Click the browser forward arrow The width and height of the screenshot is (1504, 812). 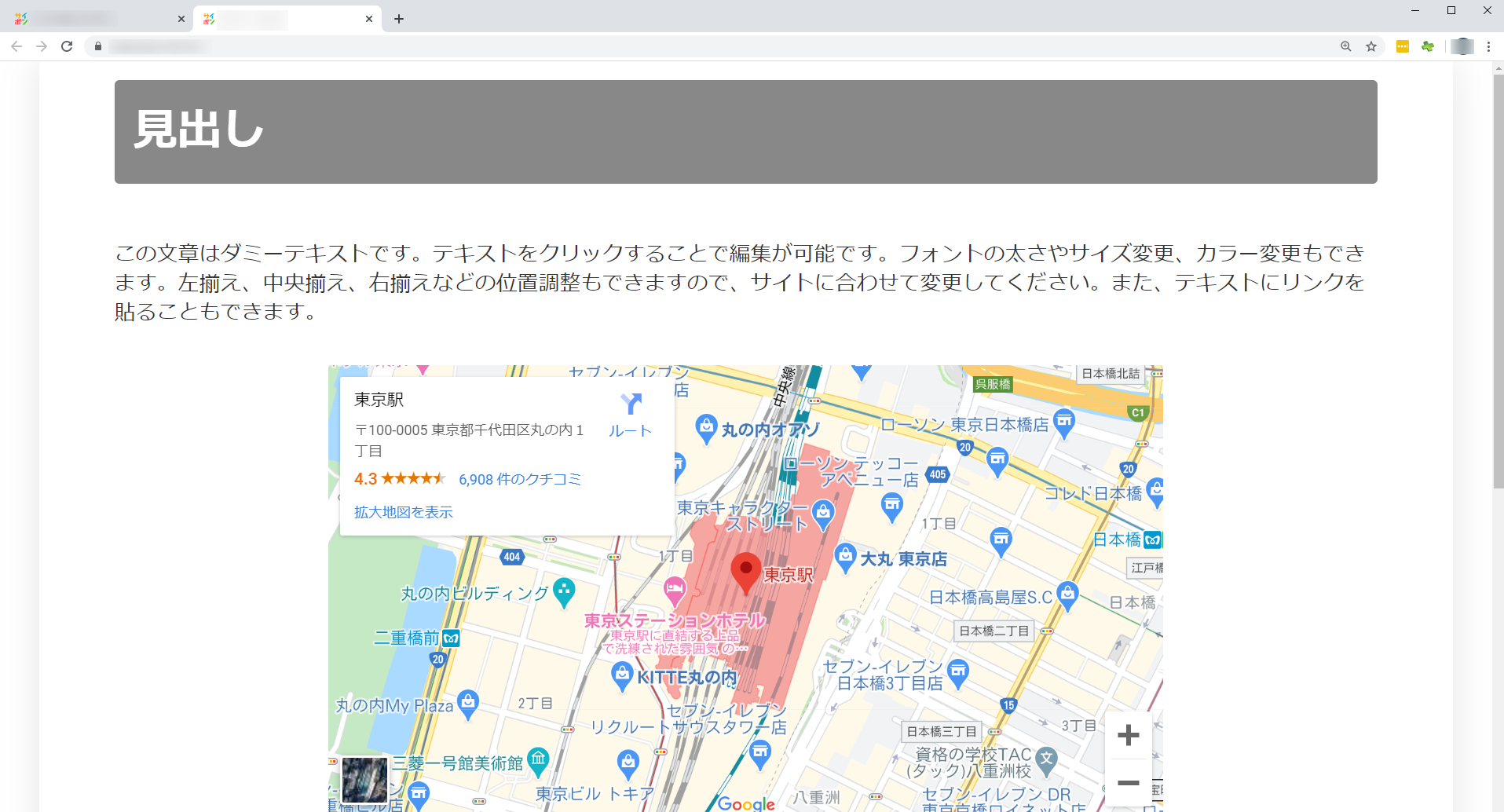coord(42,46)
